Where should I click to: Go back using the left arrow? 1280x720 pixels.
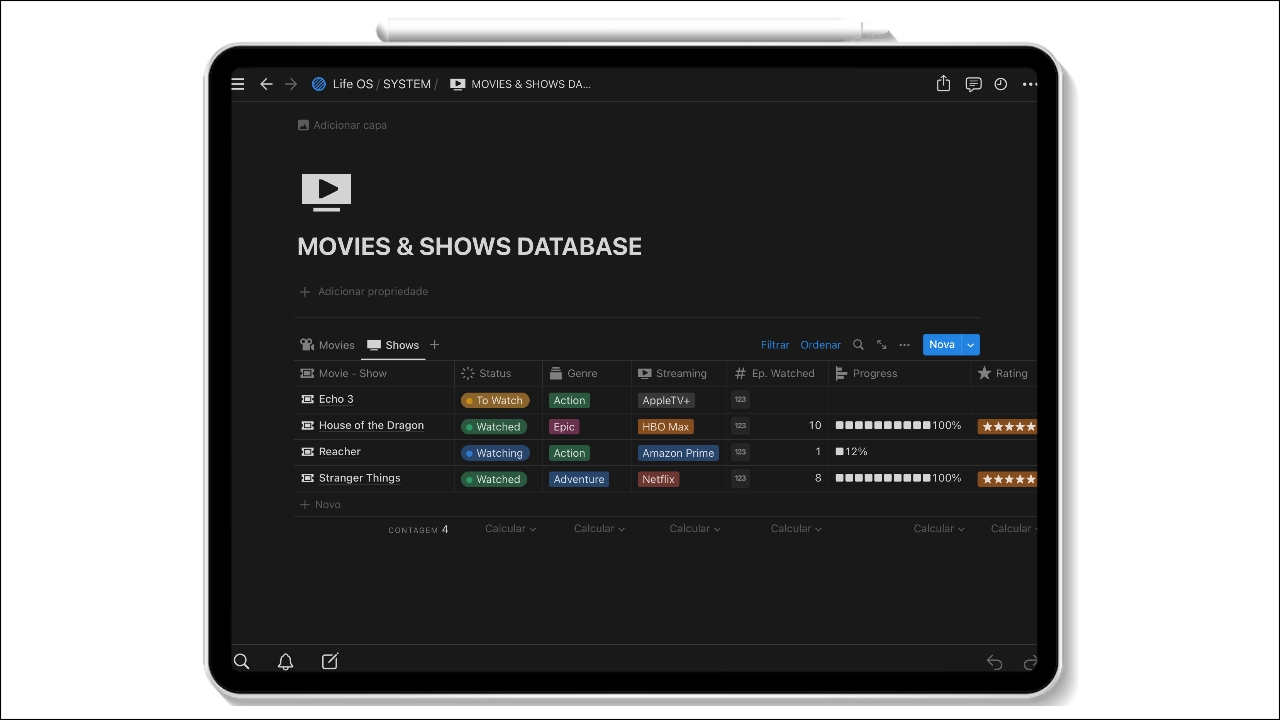(x=266, y=84)
